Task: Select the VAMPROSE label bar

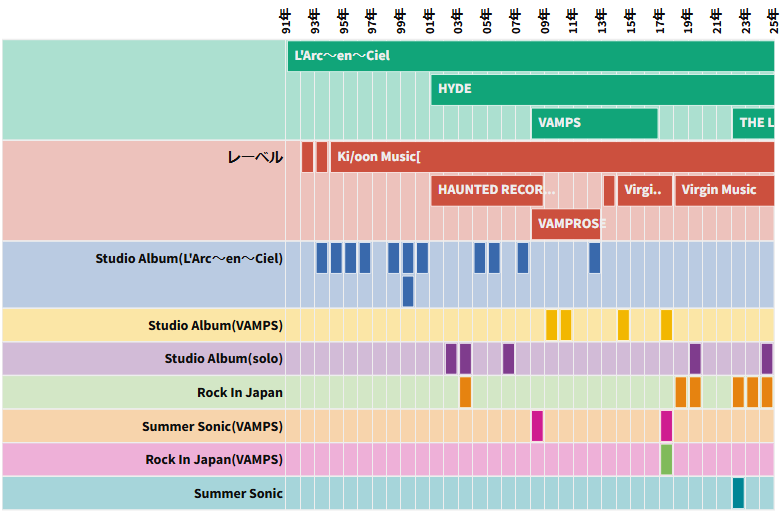Action: click(568, 224)
